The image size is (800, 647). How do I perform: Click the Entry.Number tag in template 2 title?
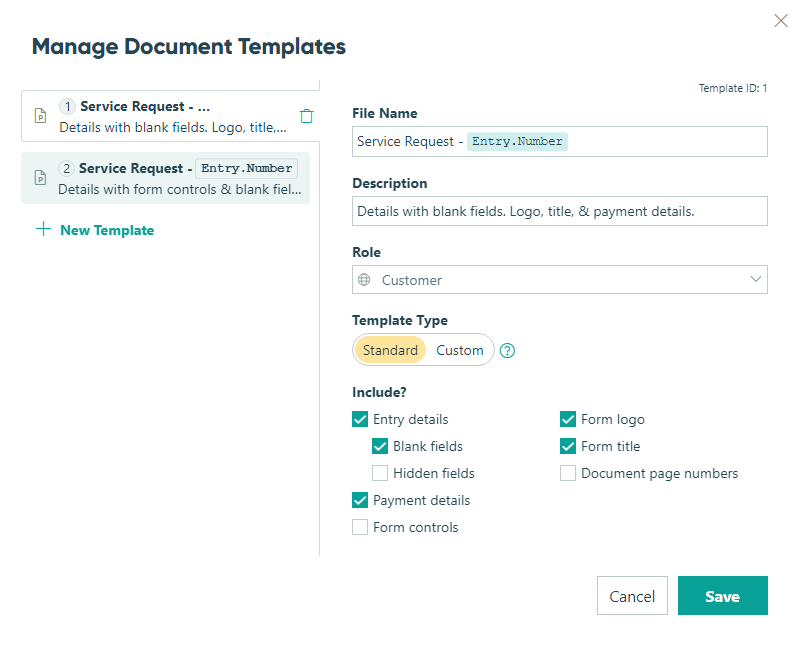[x=246, y=168]
